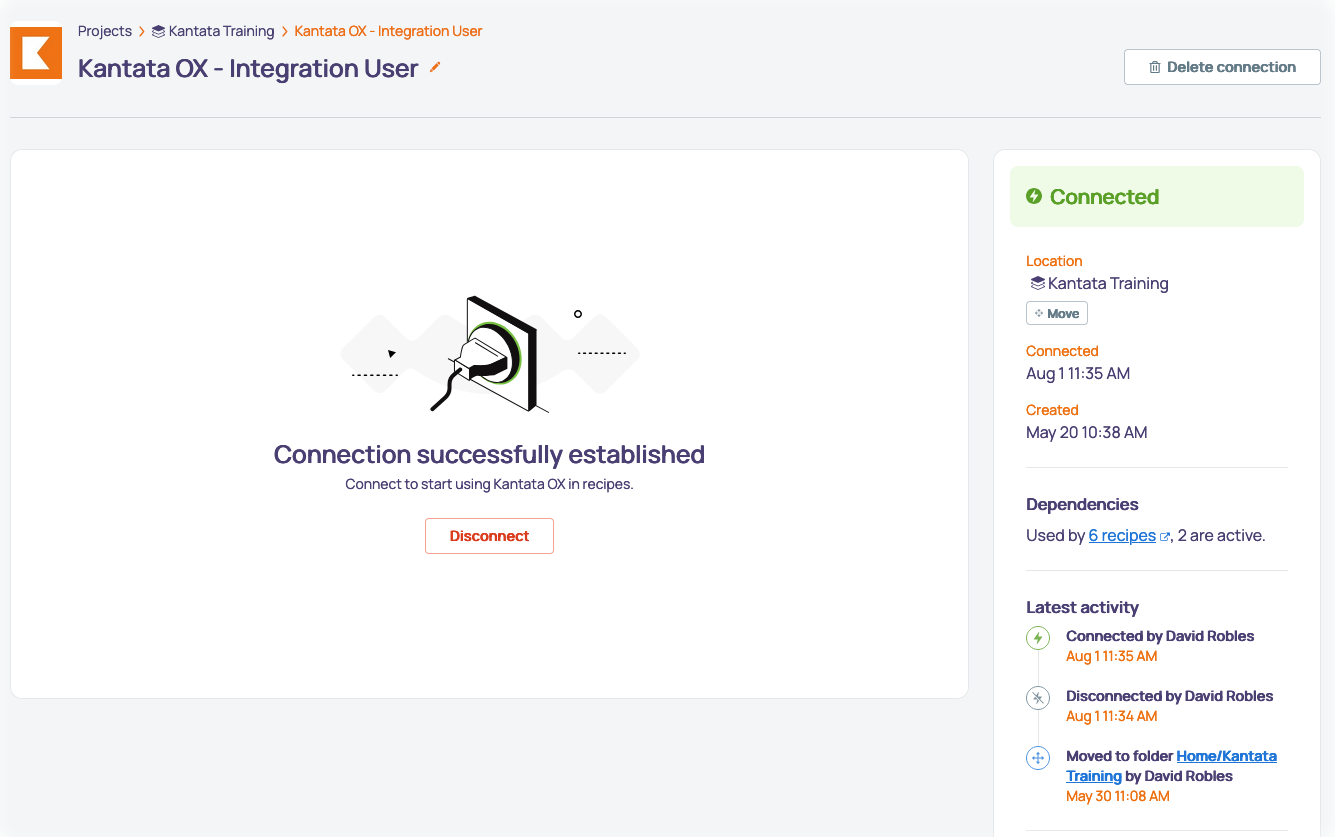Image resolution: width=1335 pixels, height=837 pixels.
Task: Click the Kantata Training location name
Action: 1108,283
